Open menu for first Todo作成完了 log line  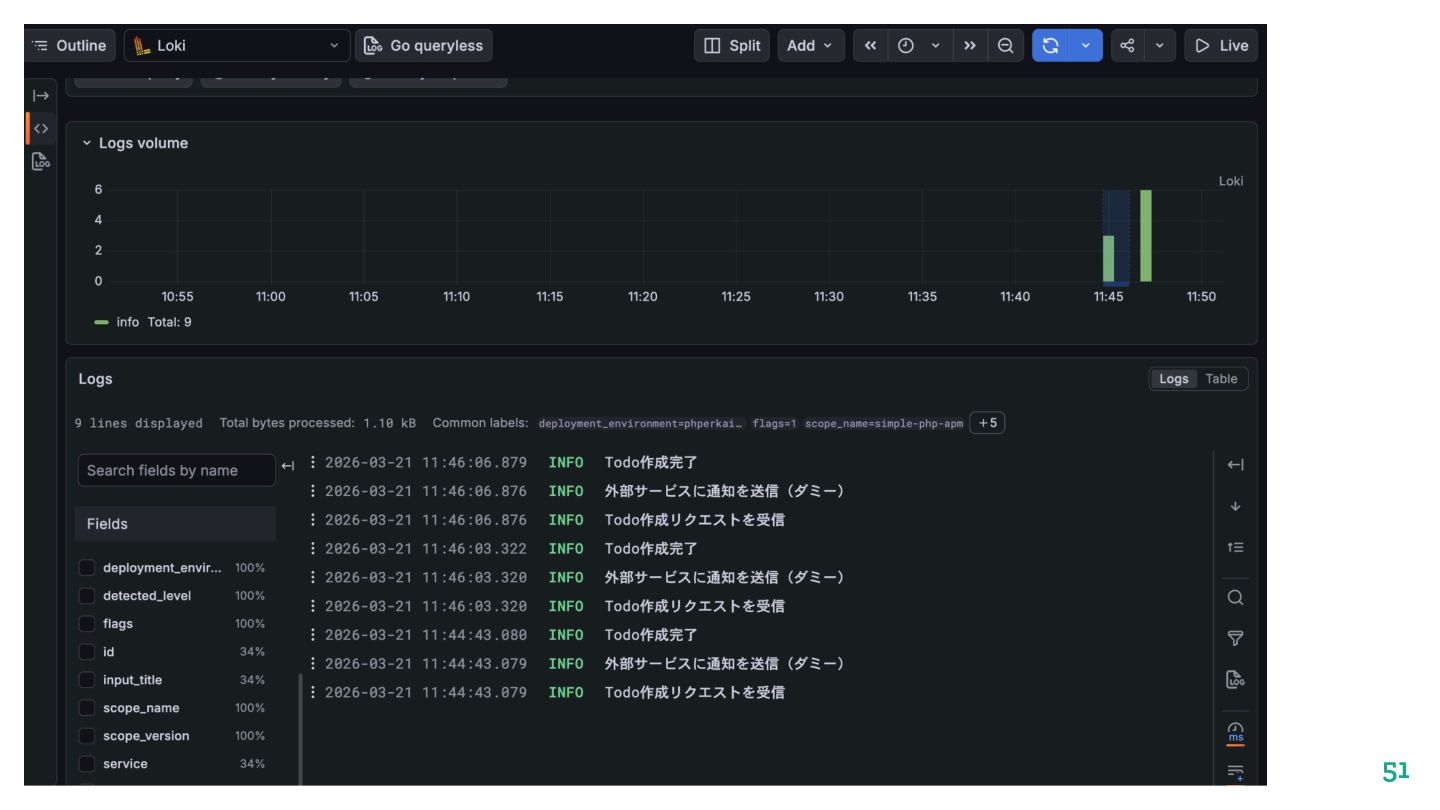(313, 462)
